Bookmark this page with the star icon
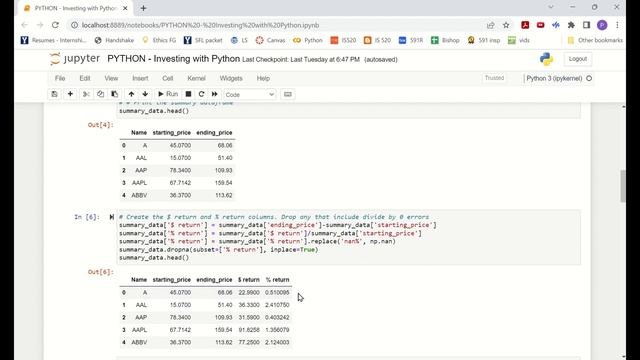The image size is (640, 360). click(506, 25)
